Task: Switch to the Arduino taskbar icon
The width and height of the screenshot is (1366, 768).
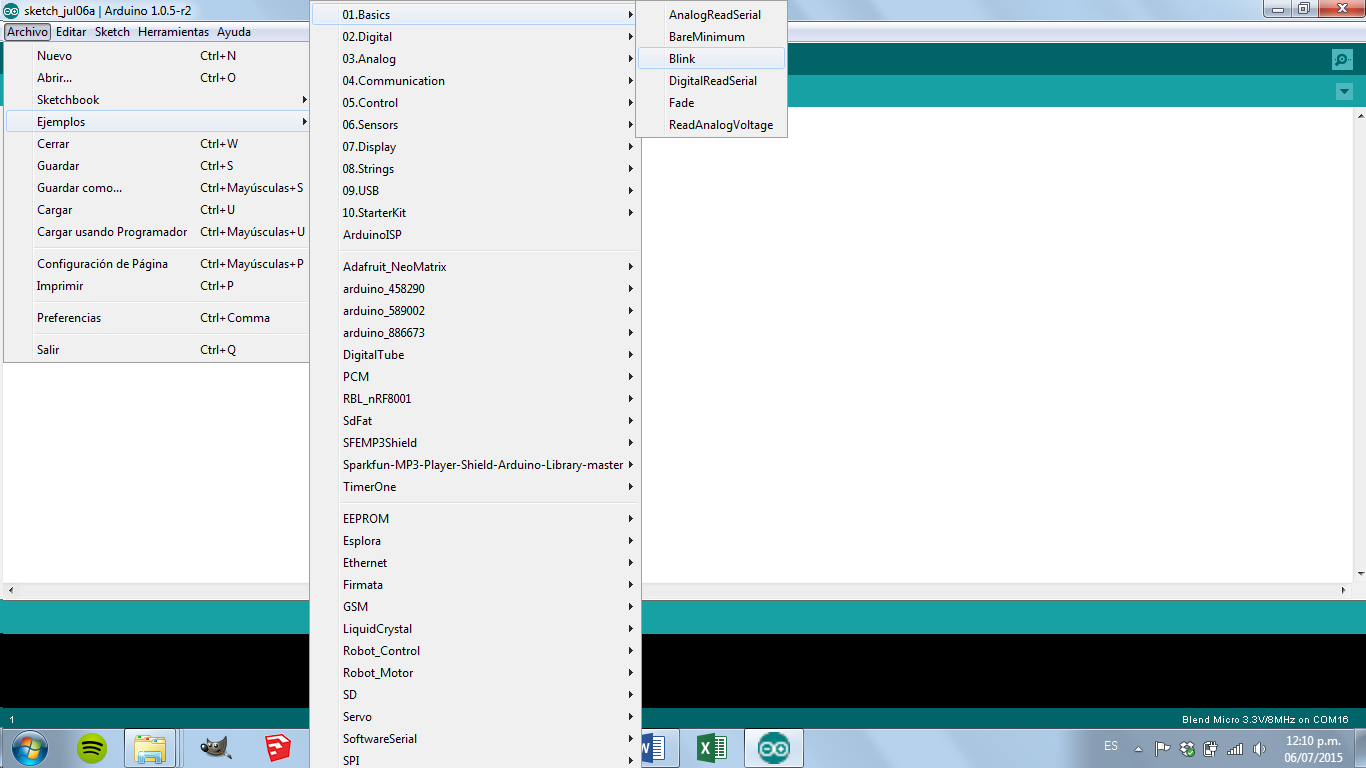Action: [x=773, y=747]
